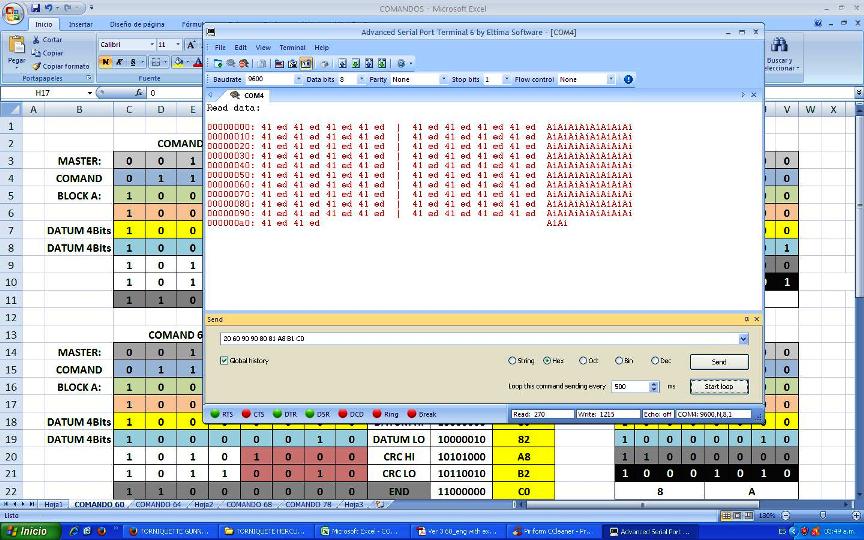Switch to COMANDO 64 sheet tab

pyautogui.click(x=158, y=504)
